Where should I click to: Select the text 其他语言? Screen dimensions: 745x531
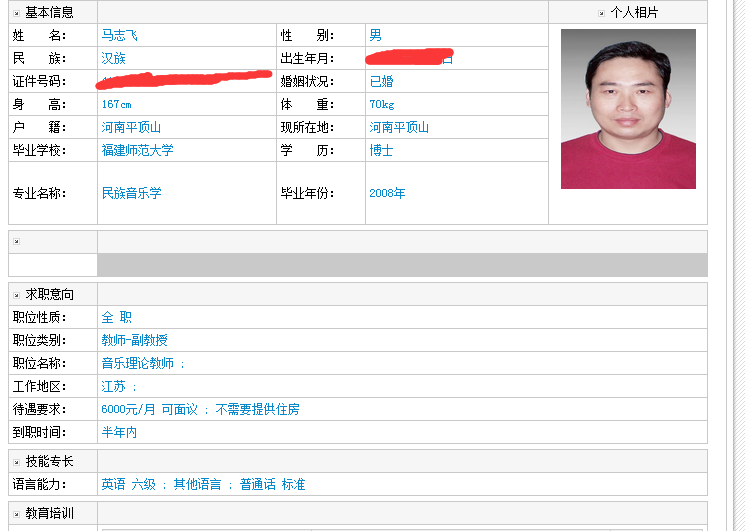(x=197, y=484)
